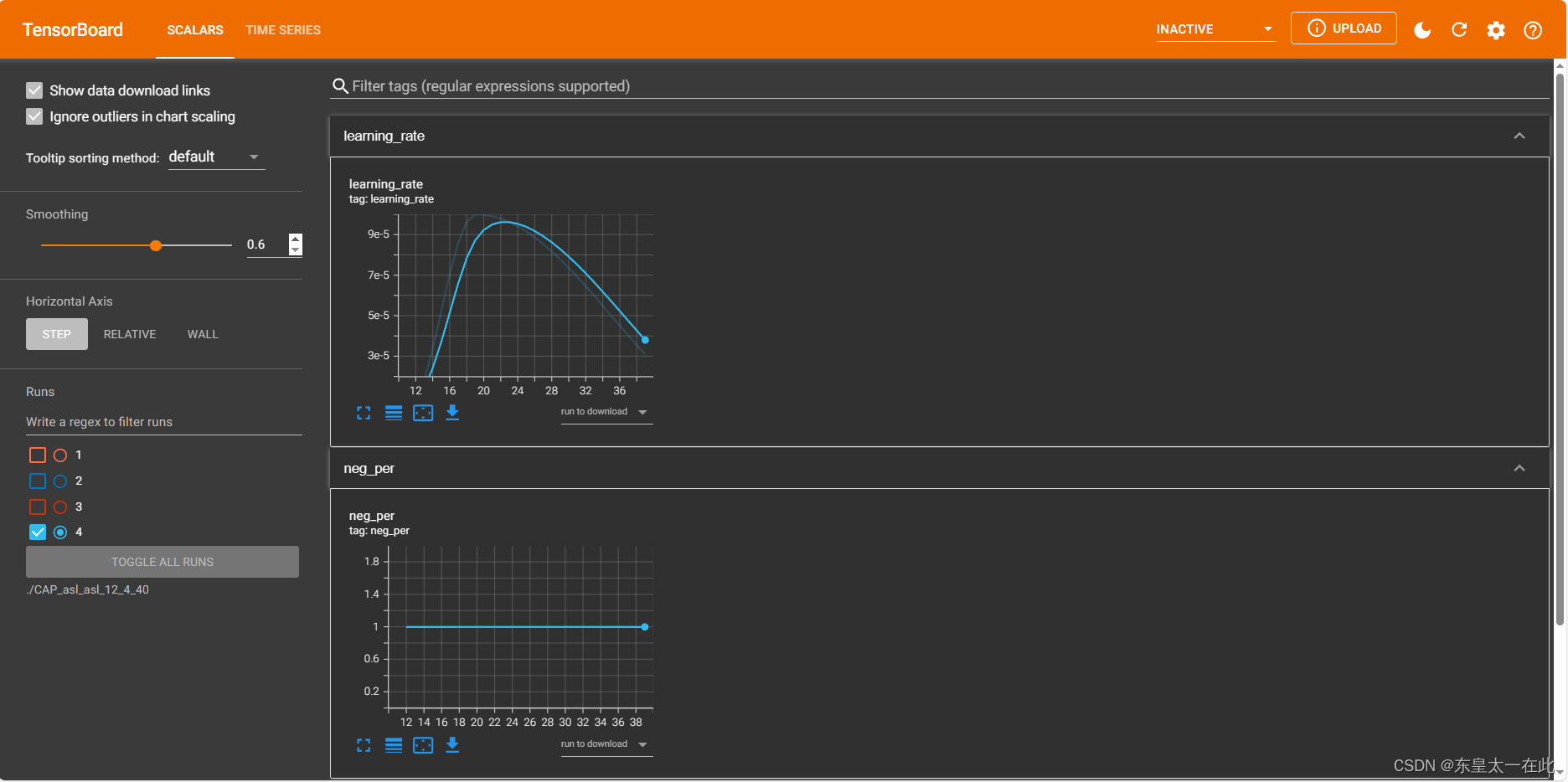Viewport: 1568px width, 782px height.
Task: Click the smoothing slider handle
Action: [156, 245]
